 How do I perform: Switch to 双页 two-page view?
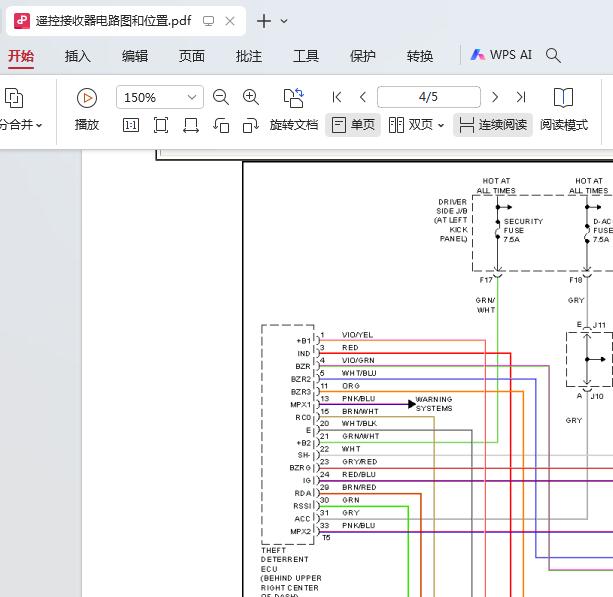point(411,125)
